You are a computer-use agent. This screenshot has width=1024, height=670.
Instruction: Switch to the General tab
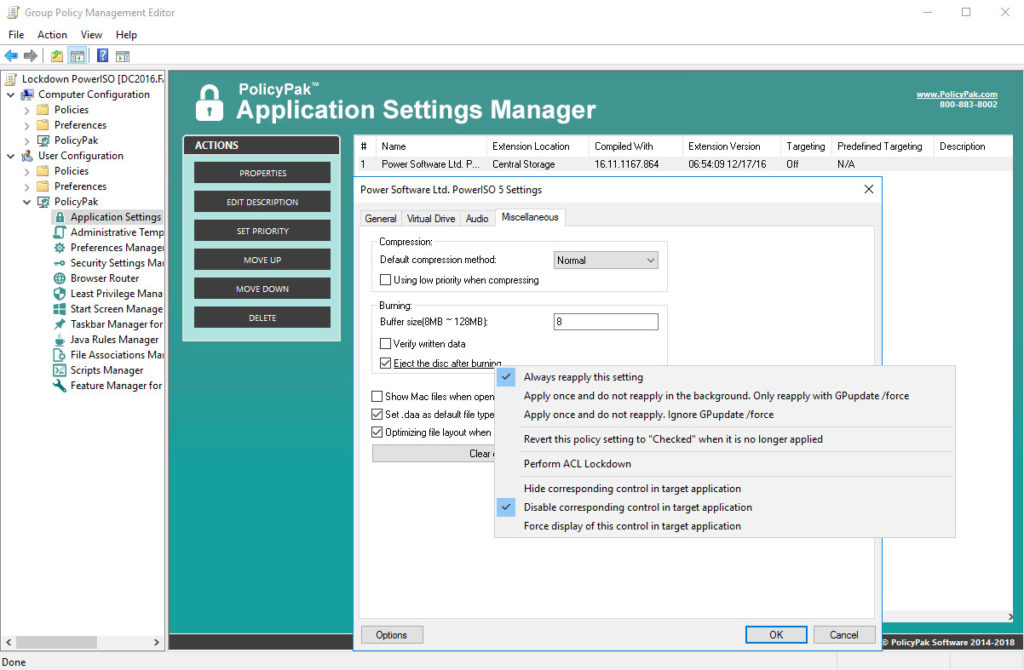pos(380,219)
